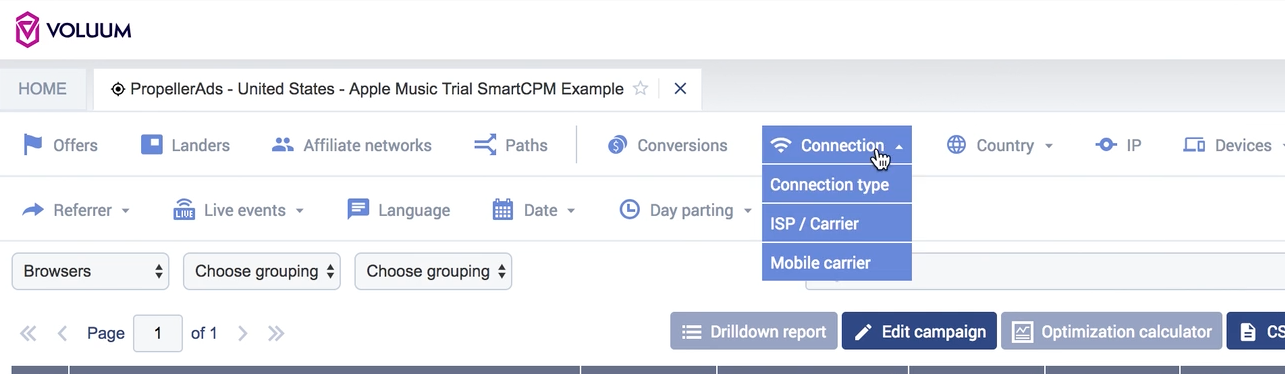Open the Landers report
This screenshot has width=1285, height=374.
pyautogui.click(x=185, y=145)
